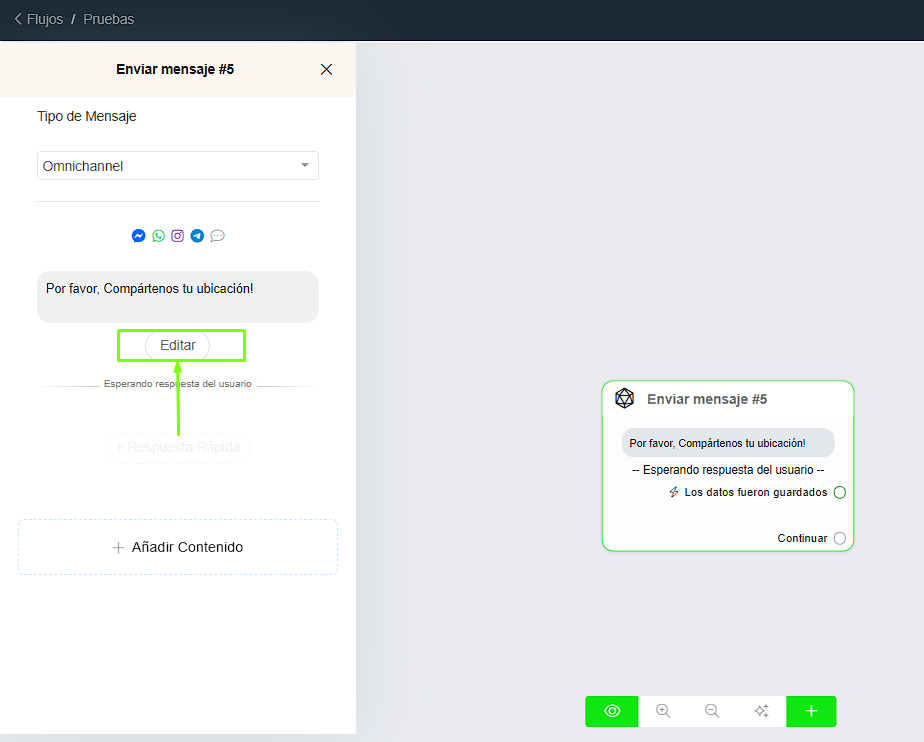Go back using the Flujos chevron
The width and height of the screenshot is (924, 742).
point(18,19)
